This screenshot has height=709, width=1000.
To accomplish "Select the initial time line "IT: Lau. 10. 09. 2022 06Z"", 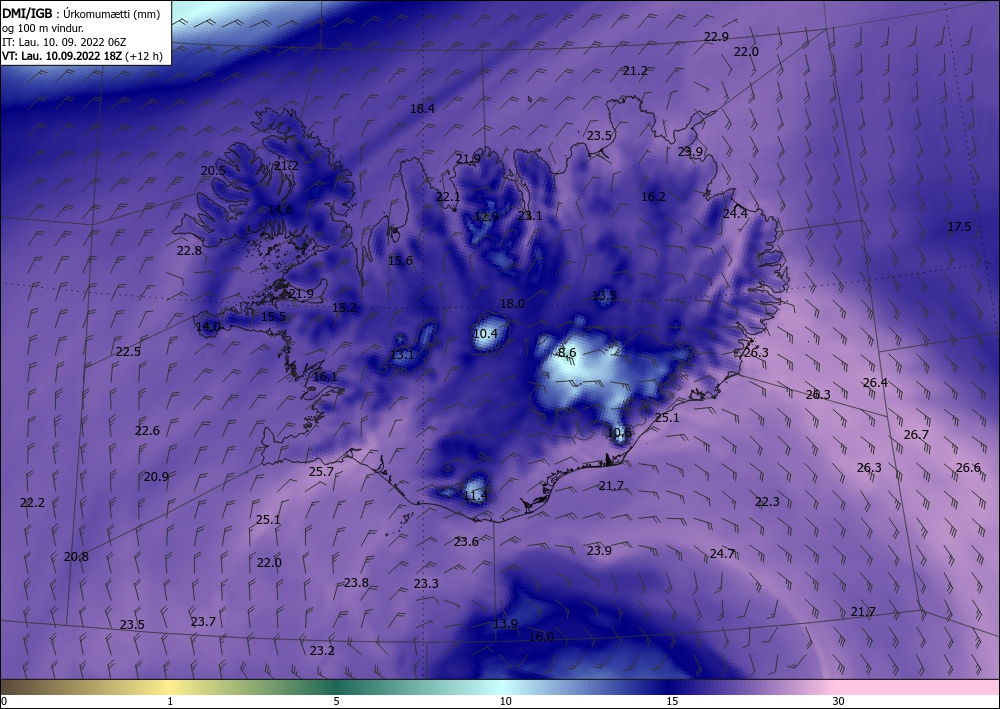I will point(64,42).
